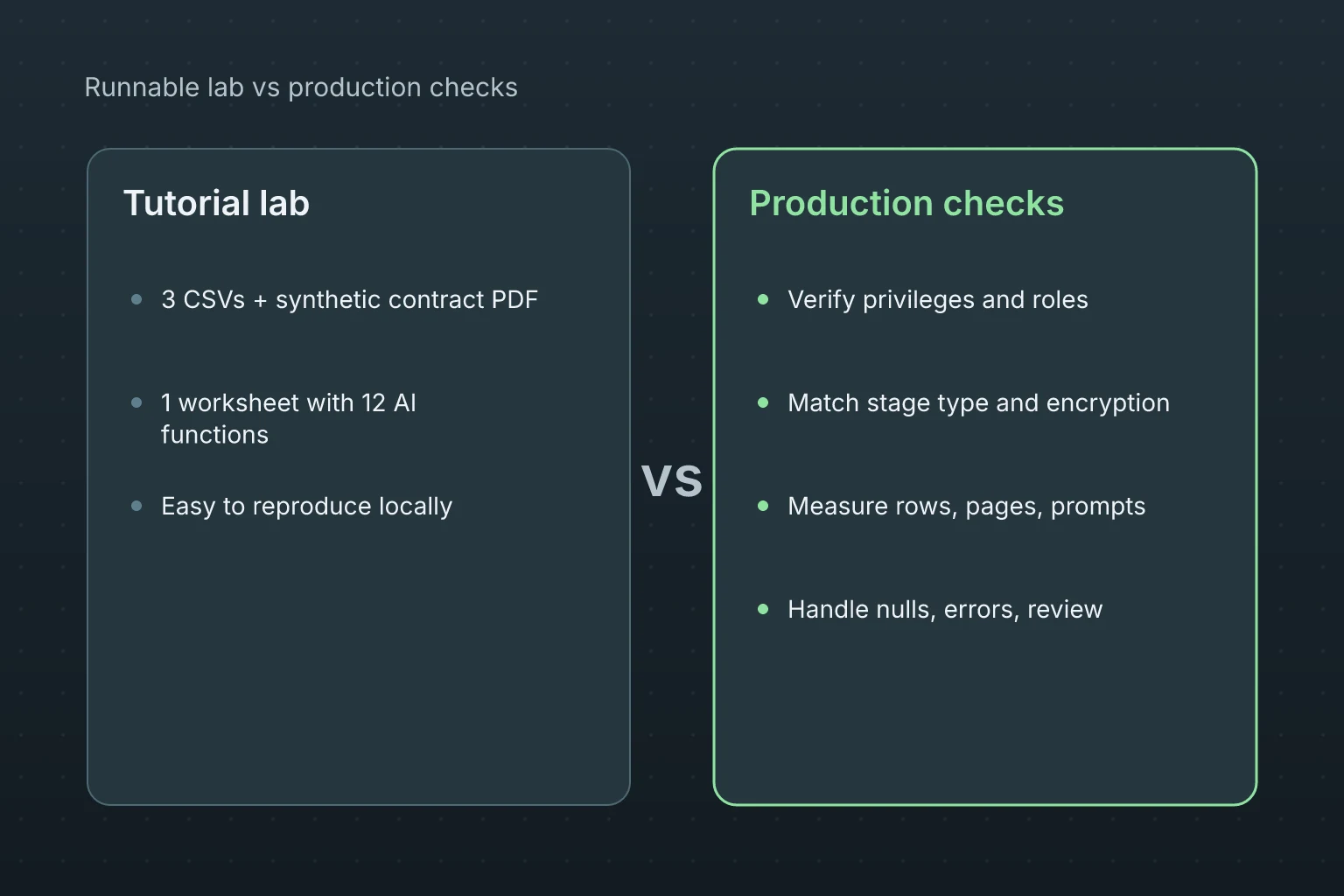This screenshot has width=1344, height=896.
Task: Click empty area of Tutorial lab card
Action: pos(359,674)
